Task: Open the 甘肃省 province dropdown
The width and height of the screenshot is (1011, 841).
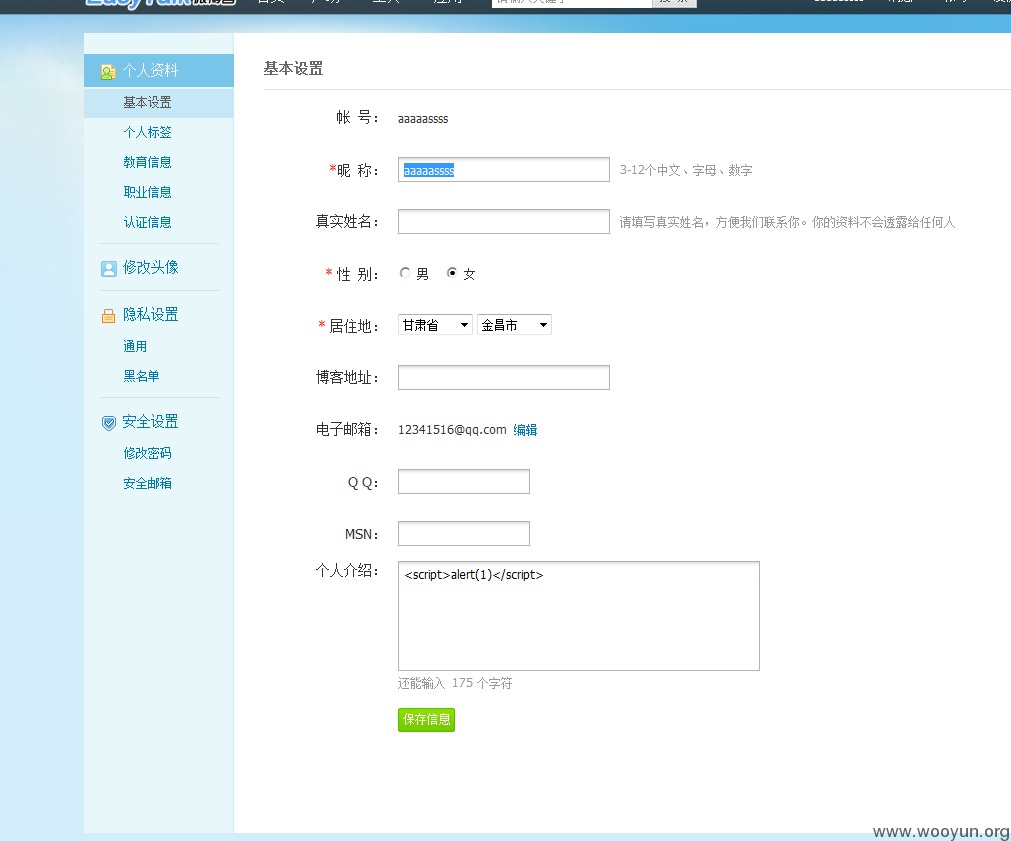Action: tap(435, 324)
